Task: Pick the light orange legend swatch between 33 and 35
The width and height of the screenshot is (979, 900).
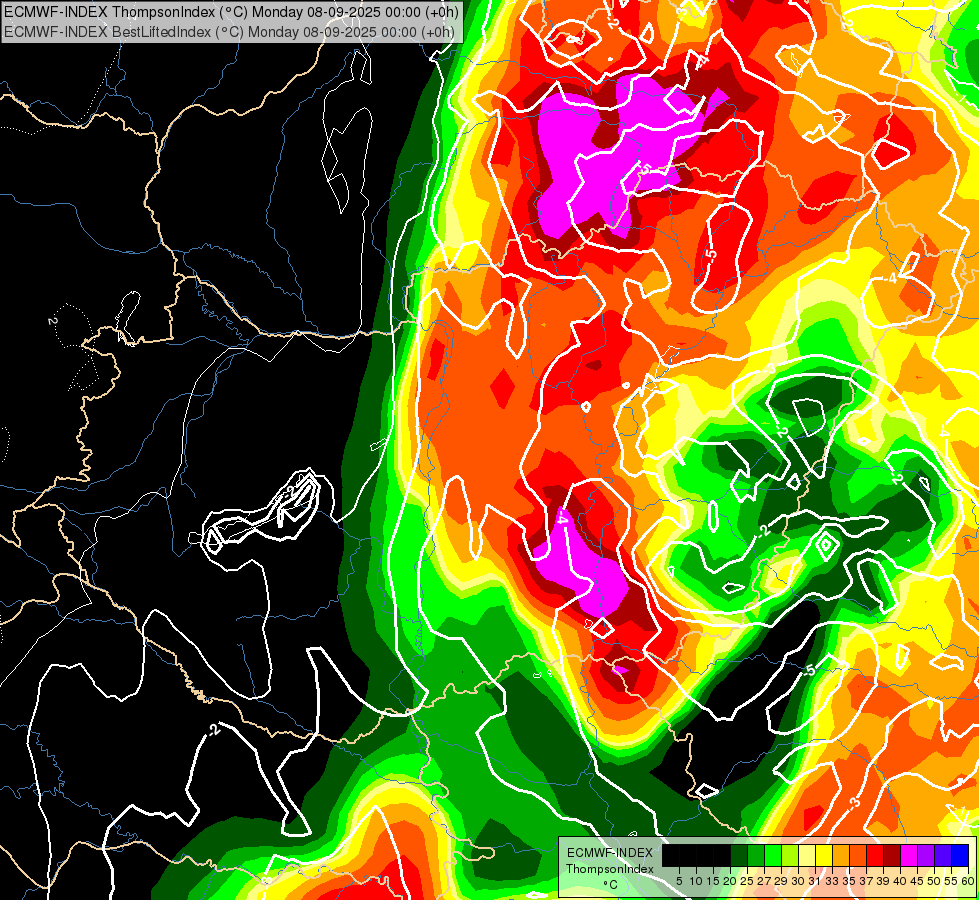Action: pos(841,855)
